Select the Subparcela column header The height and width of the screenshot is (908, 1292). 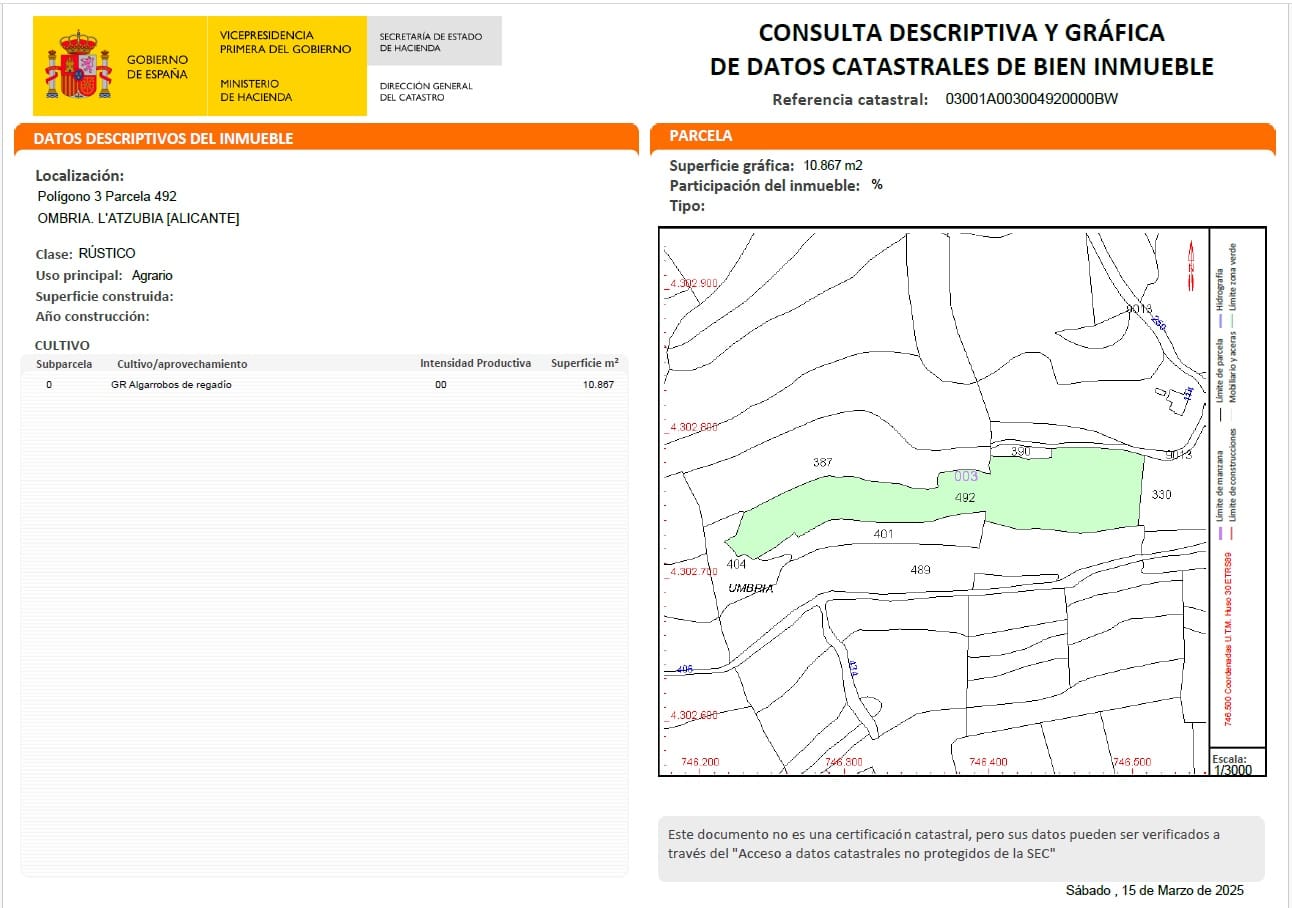pos(63,363)
